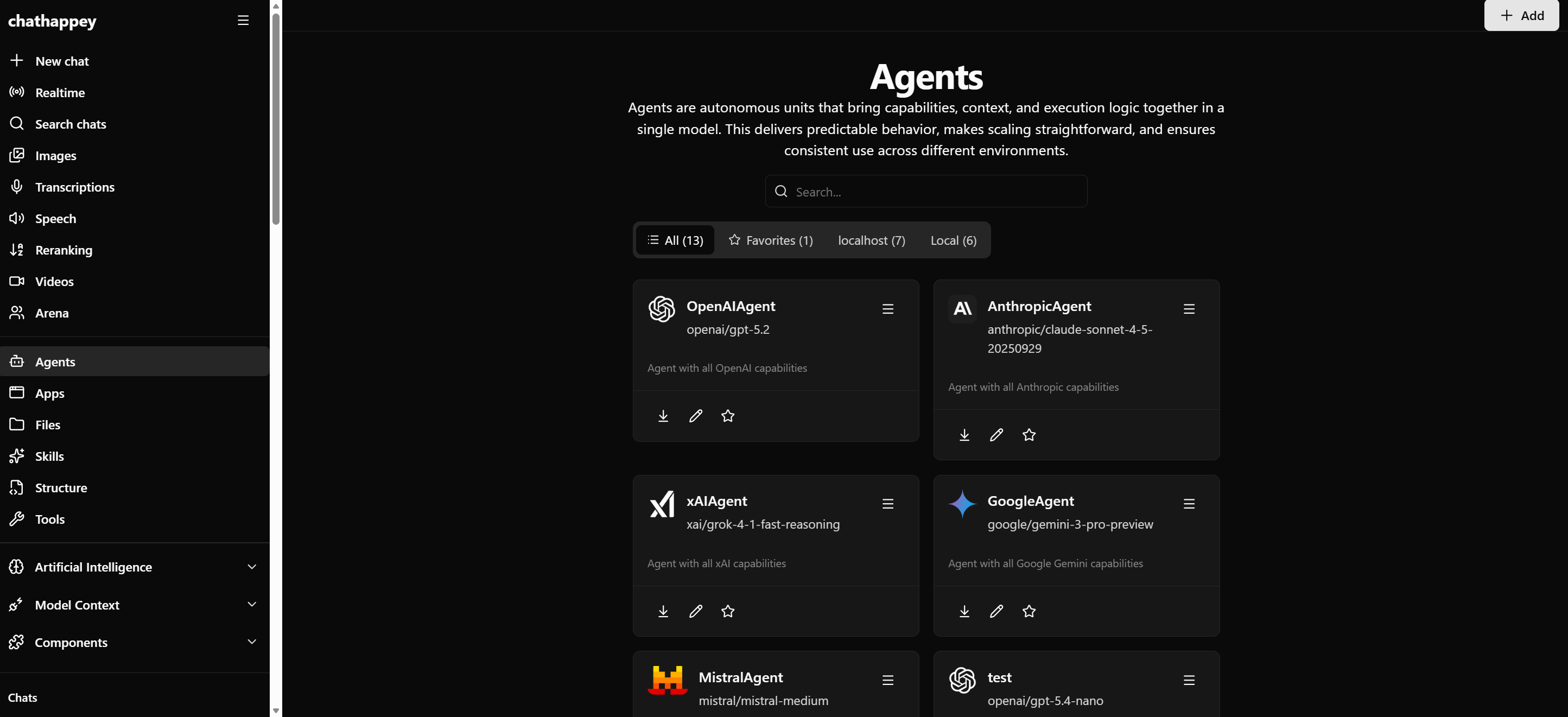
Task: Favorite the GoogleAgent with the star
Action: pyautogui.click(x=1029, y=611)
